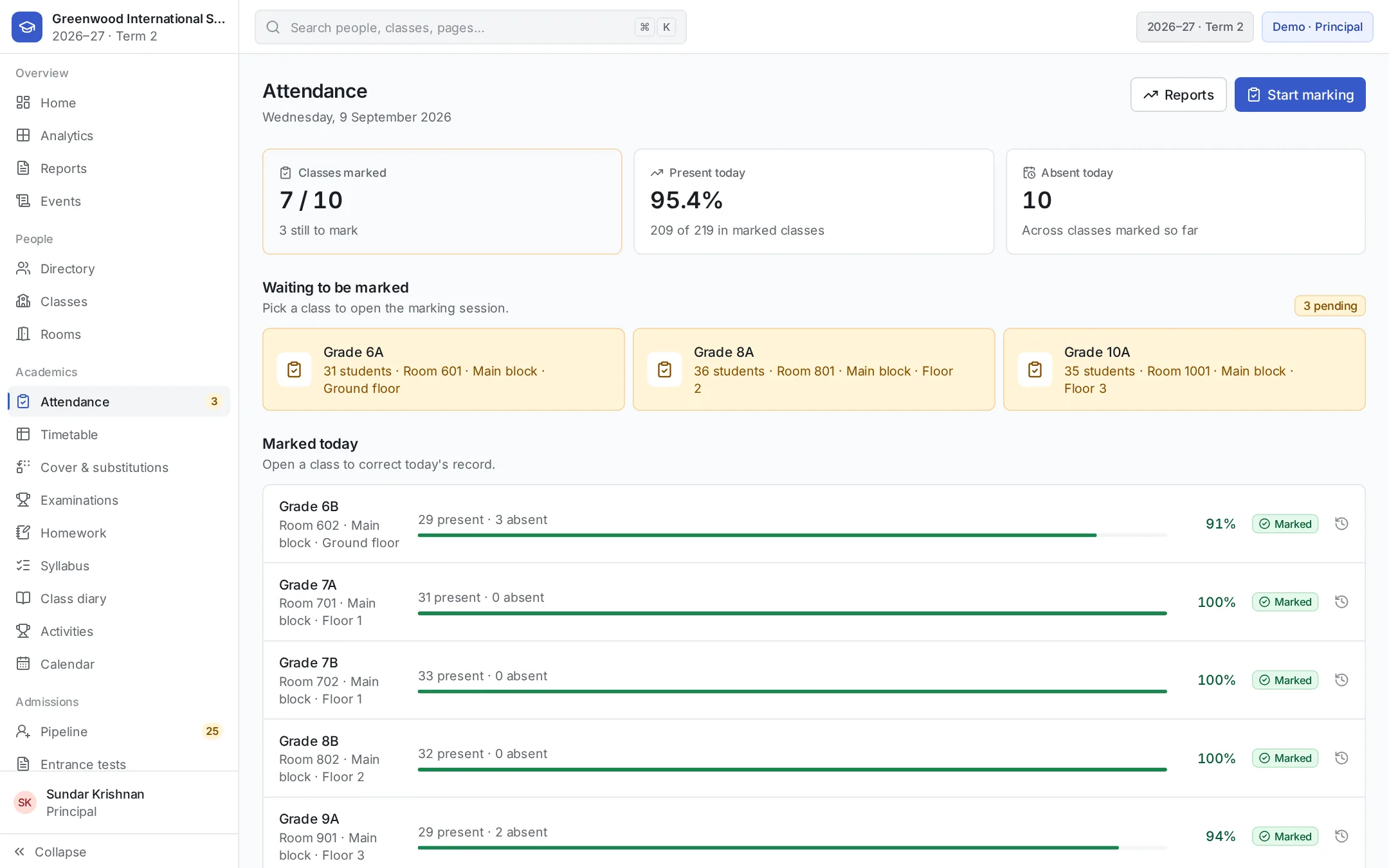Click the 91% value for Grade 6B
1389x868 pixels.
(x=1221, y=524)
